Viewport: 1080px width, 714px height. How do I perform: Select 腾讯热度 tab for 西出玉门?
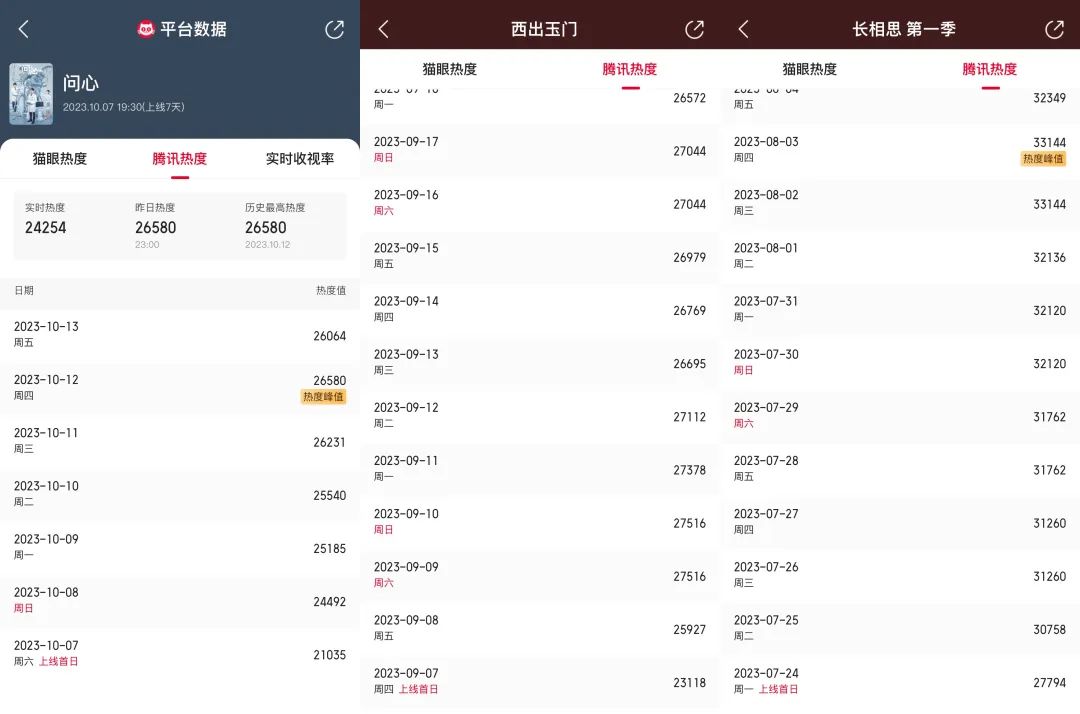click(630, 69)
